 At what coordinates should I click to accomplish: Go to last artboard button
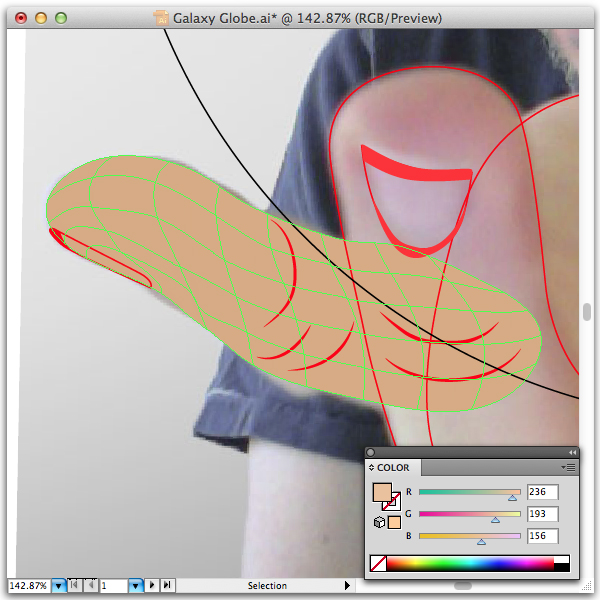[x=168, y=585]
